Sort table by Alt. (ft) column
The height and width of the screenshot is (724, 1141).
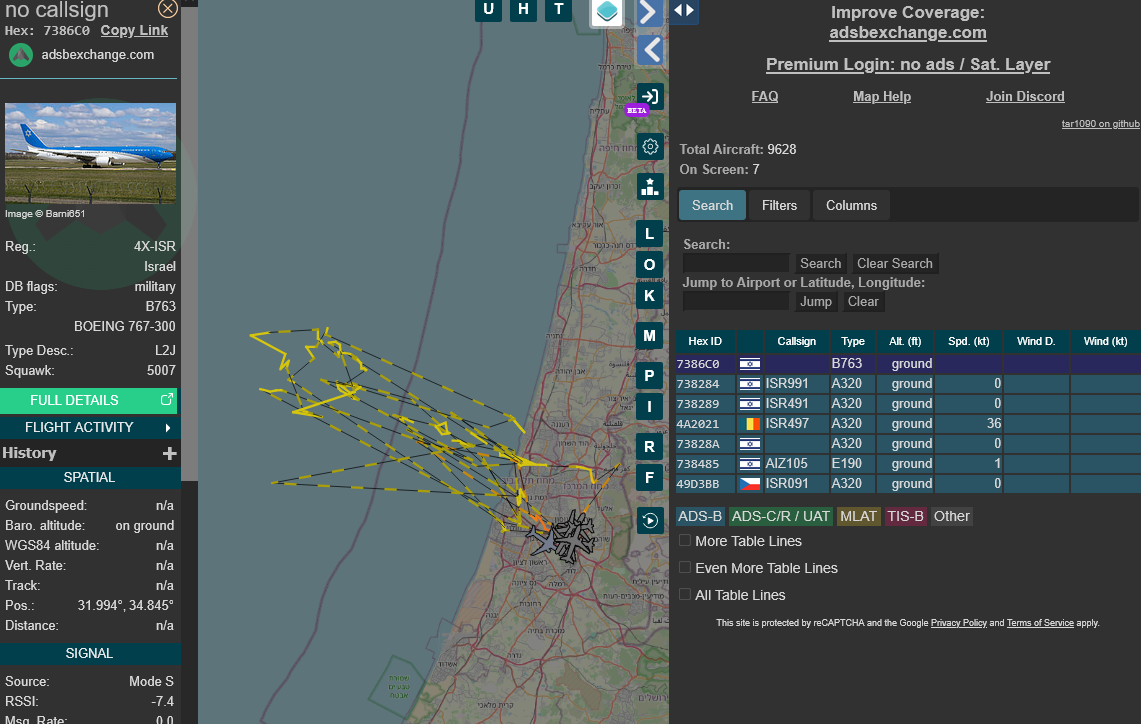pyautogui.click(x=905, y=341)
